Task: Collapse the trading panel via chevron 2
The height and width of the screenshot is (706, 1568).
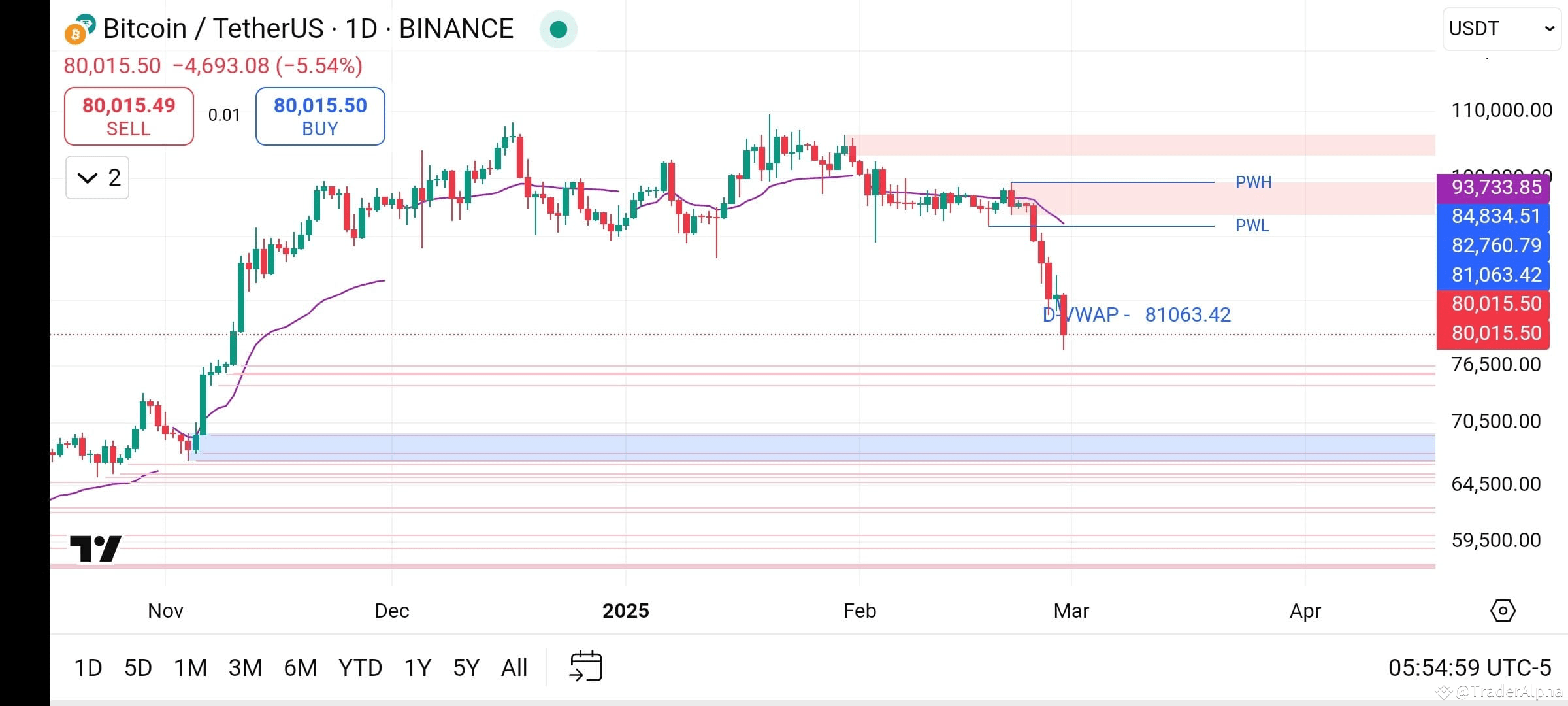Action: pyautogui.click(x=97, y=177)
